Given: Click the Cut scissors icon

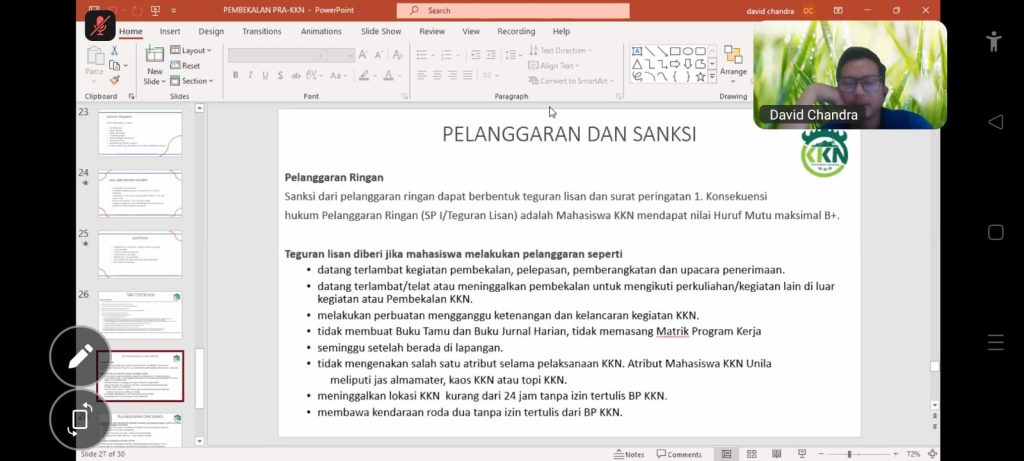Looking at the screenshot, I should pos(114,50).
